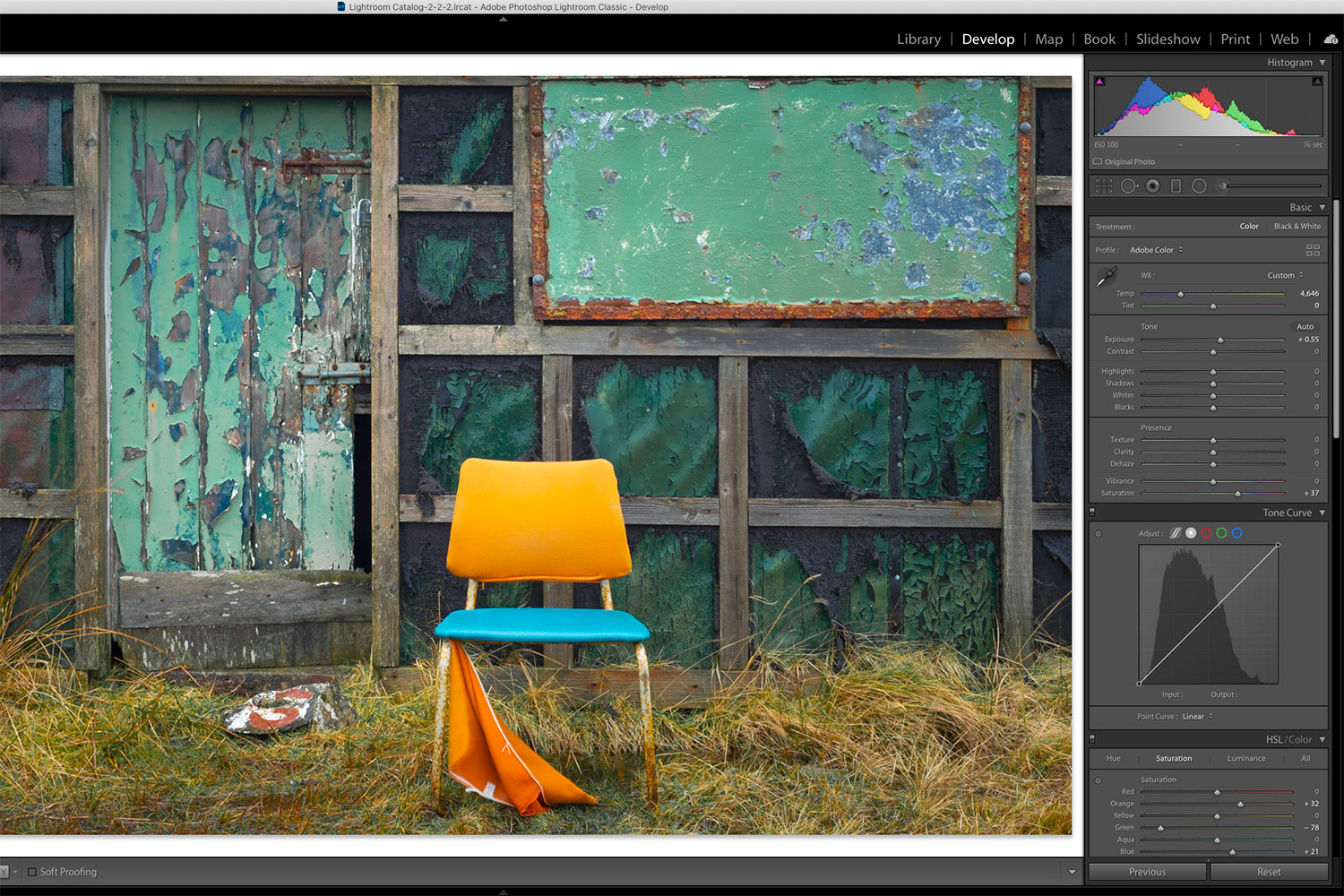Click the Previous button

(1147, 872)
